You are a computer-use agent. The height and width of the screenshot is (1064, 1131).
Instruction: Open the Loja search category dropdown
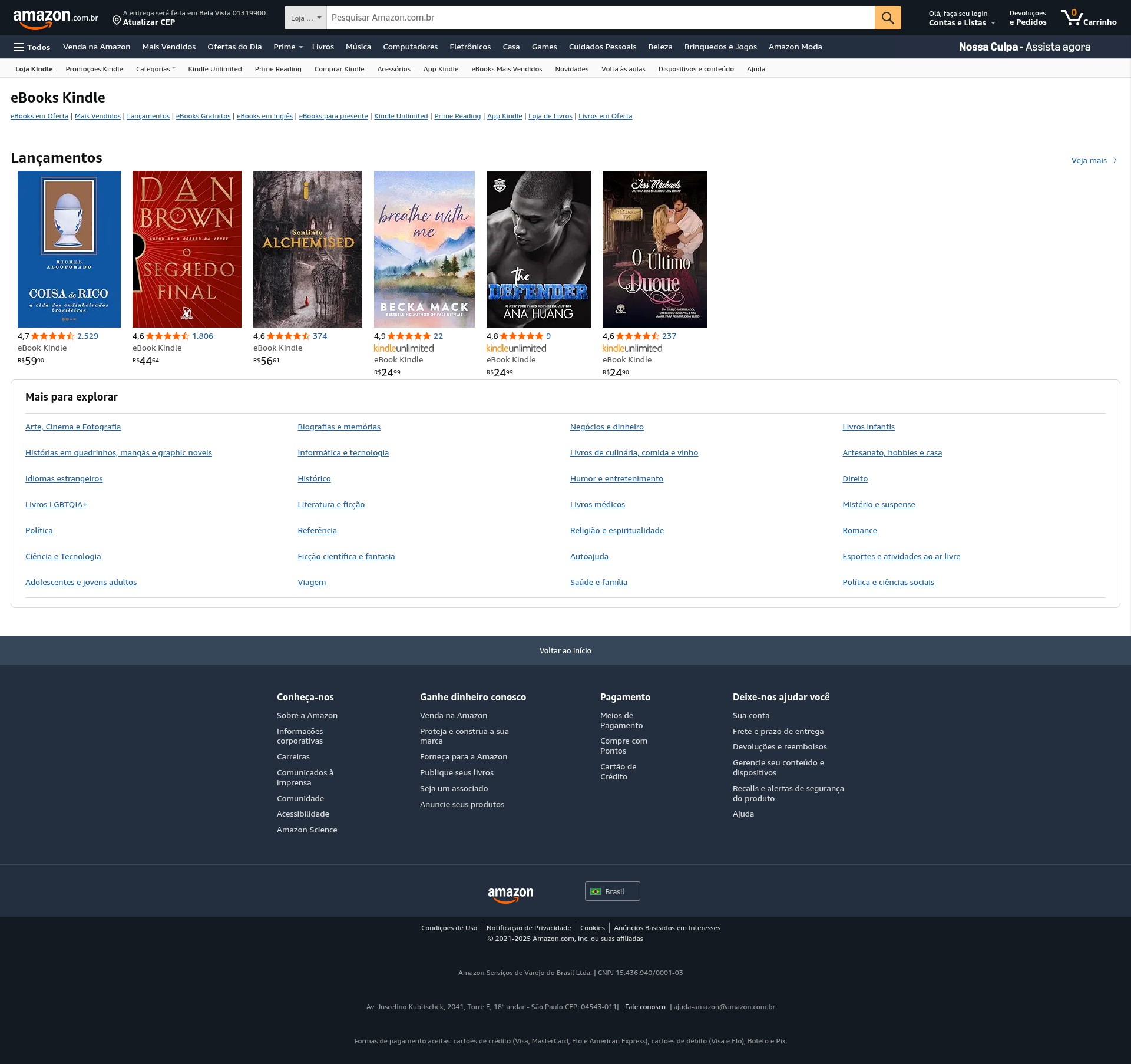(305, 18)
